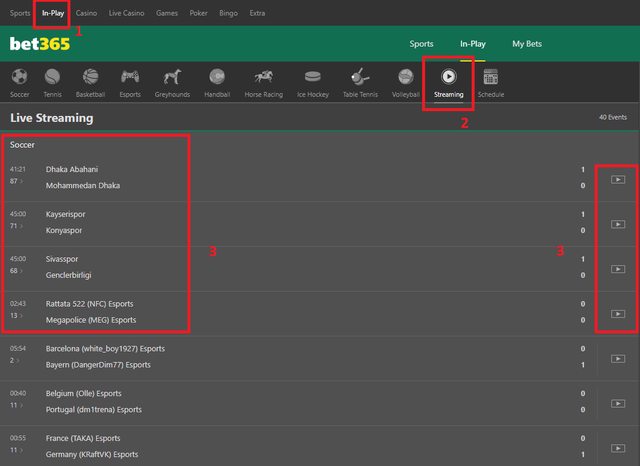Play the Belgium vs Portugal Esports stream
The width and height of the screenshot is (640, 466).
pyautogui.click(x=618, y=404)
